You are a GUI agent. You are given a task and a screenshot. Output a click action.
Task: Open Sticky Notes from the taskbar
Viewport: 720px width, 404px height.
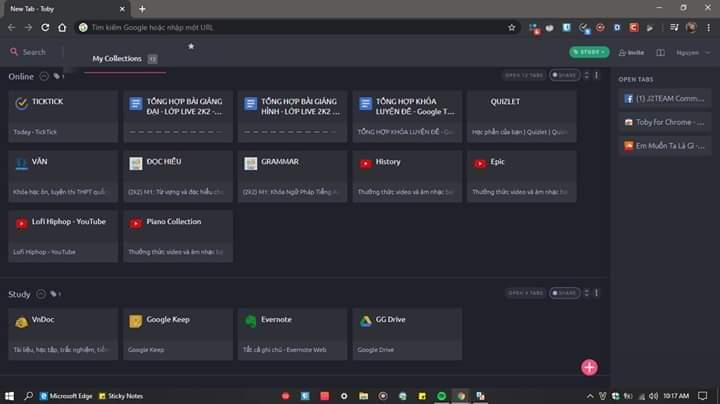121,396
